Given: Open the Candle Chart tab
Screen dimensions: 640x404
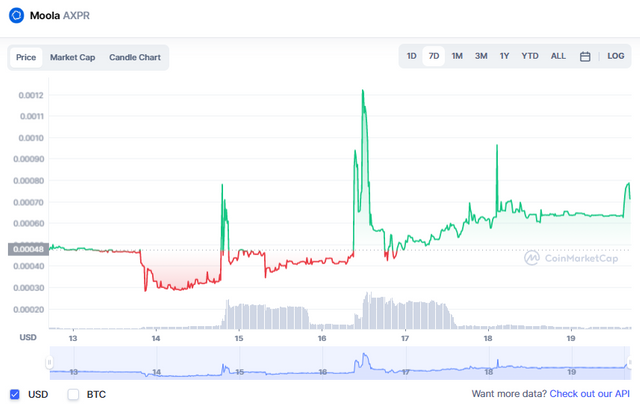Looking at the screenshot, I should (x=135, y=57).
